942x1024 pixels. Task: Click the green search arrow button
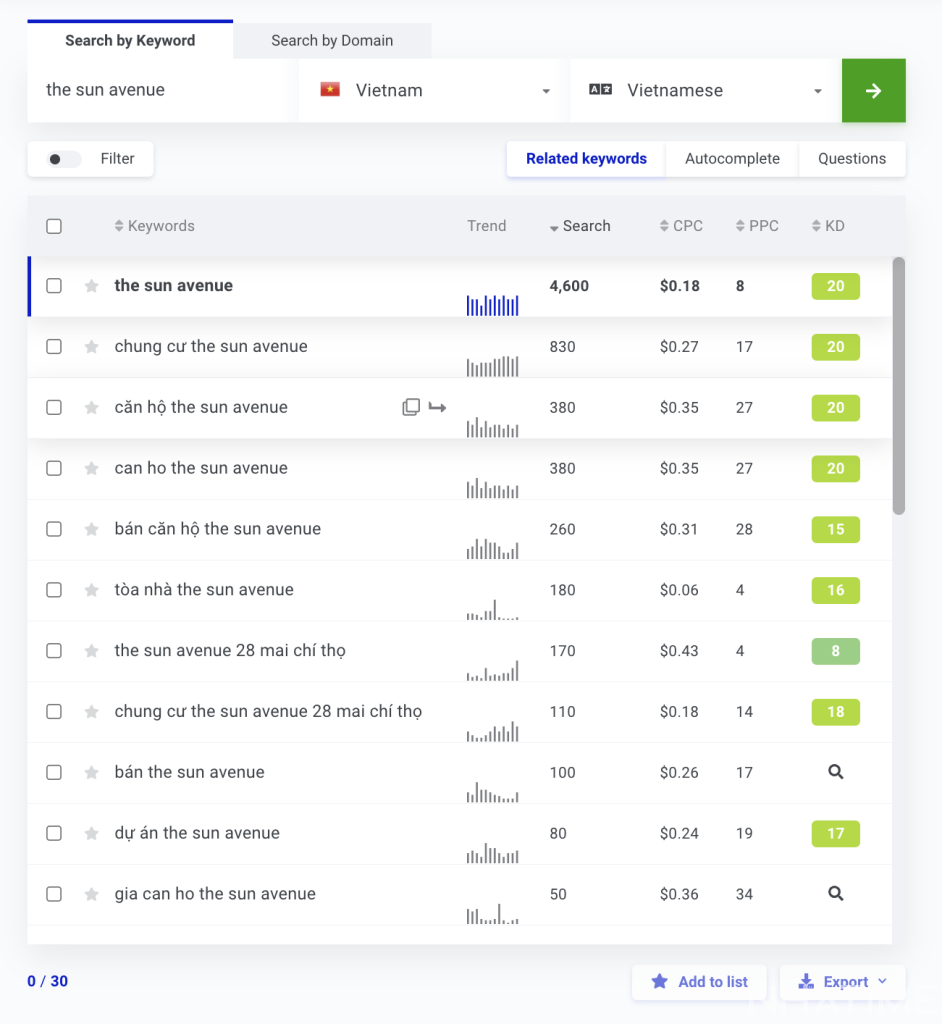coord(873,91)
